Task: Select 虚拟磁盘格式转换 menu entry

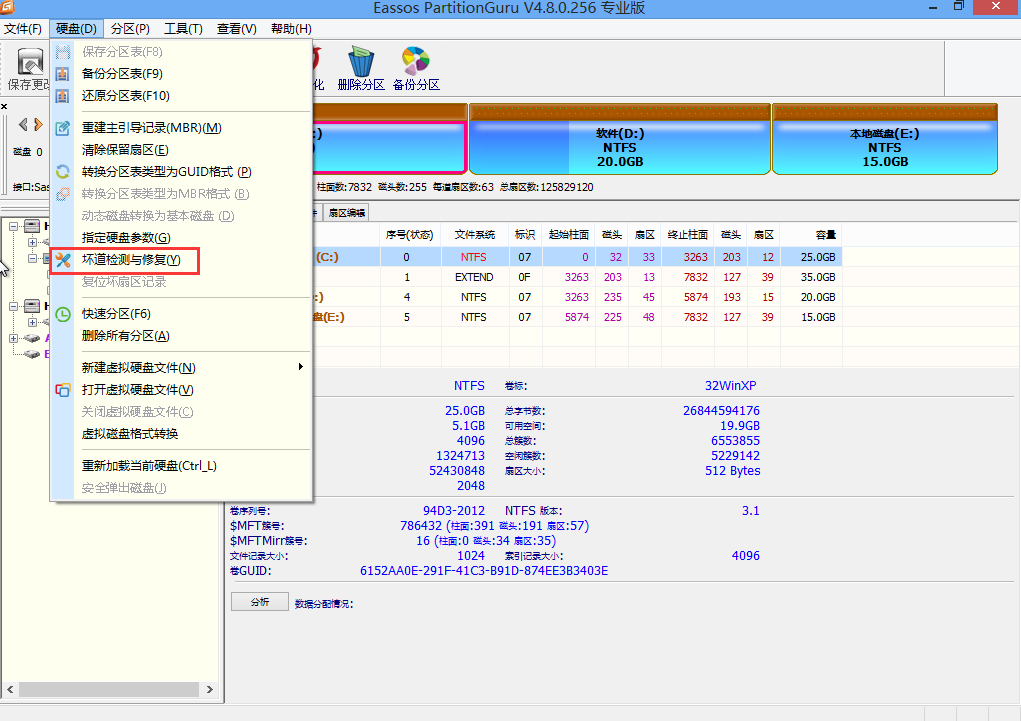Action: point(182,434)
